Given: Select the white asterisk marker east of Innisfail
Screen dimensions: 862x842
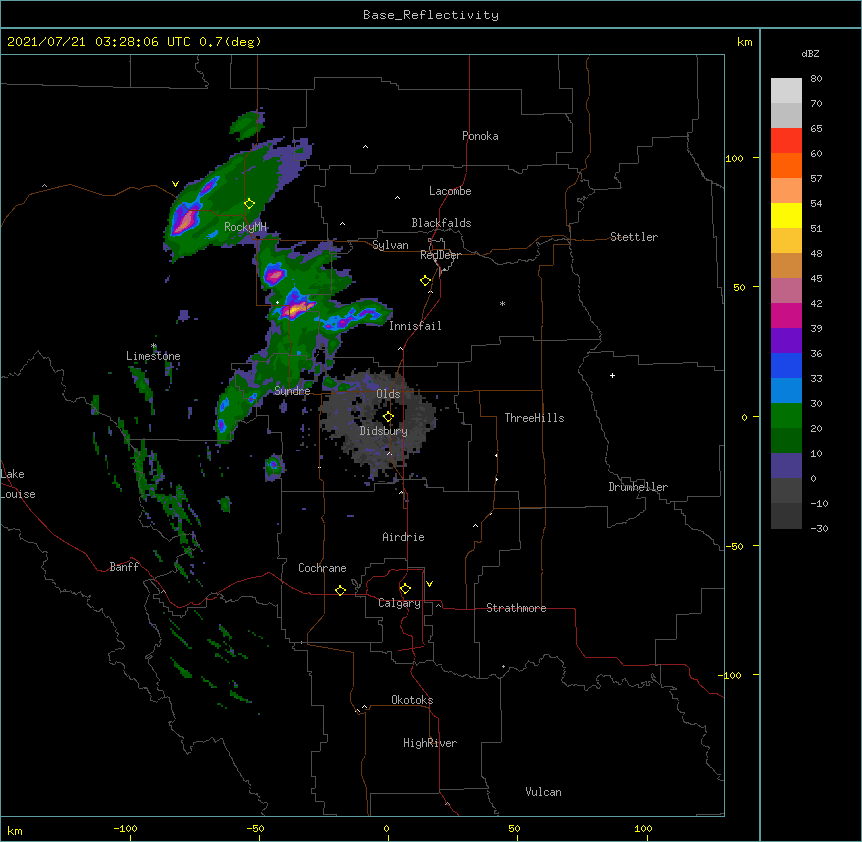Looking at the screenshot, I should coord(502,303).
